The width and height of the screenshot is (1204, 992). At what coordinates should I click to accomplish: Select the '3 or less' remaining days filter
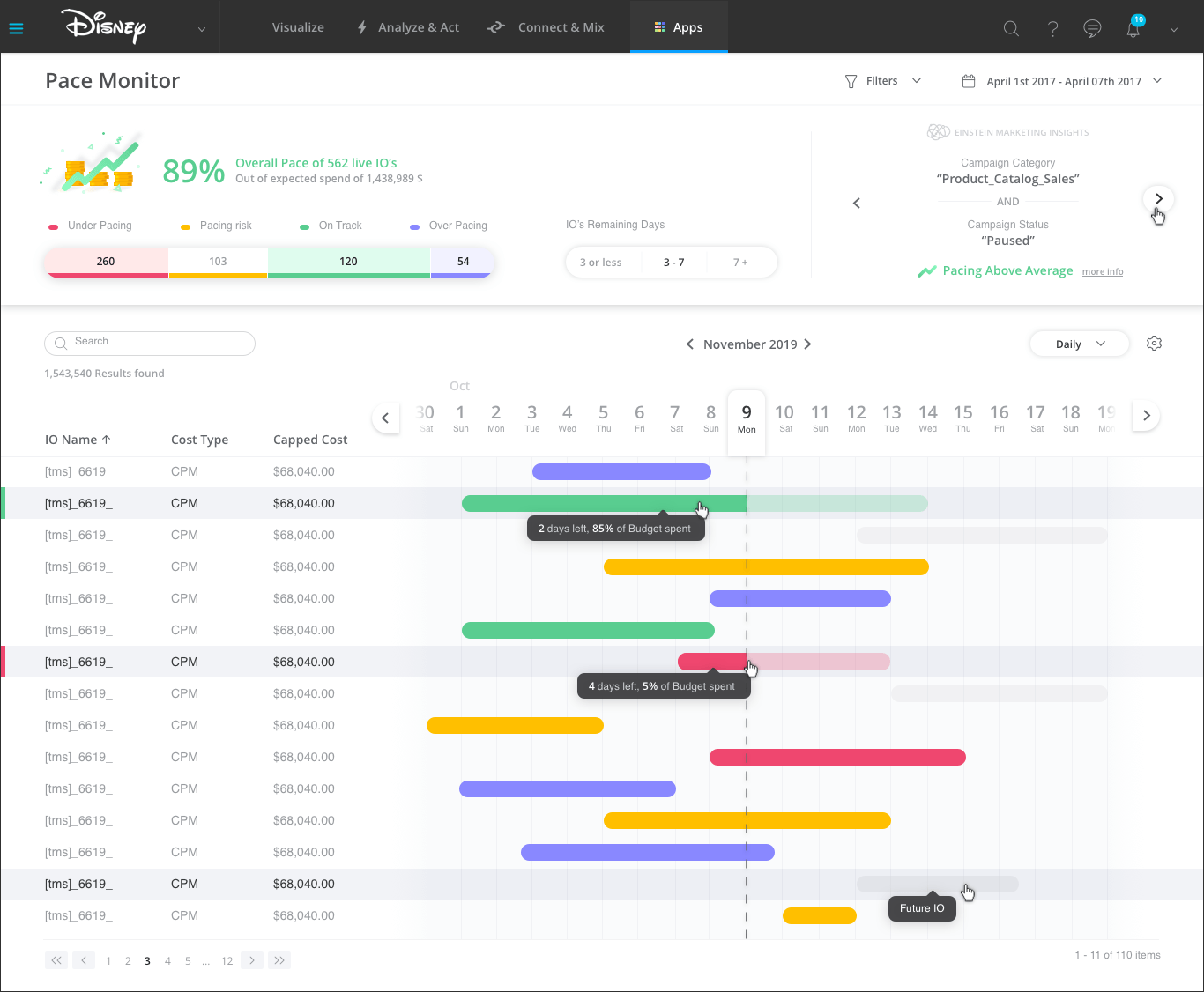601,263
